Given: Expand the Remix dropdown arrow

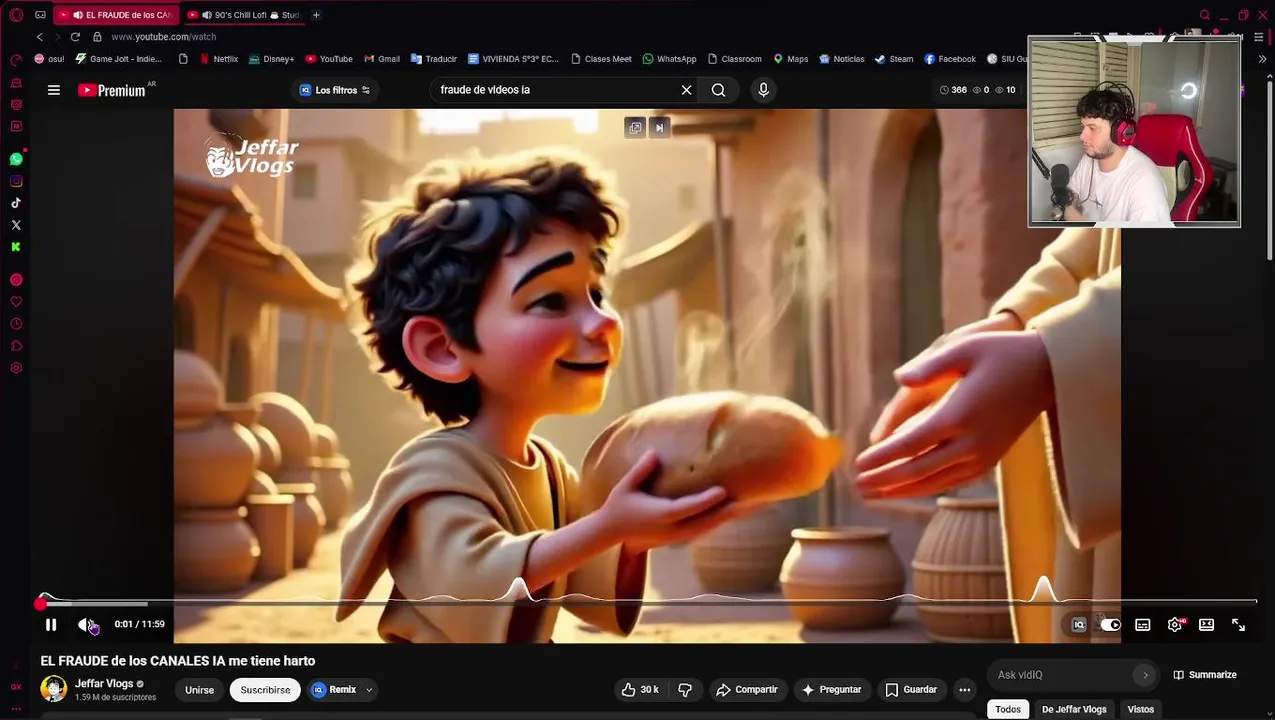Looking at the screenshot, I should point(369,689).
